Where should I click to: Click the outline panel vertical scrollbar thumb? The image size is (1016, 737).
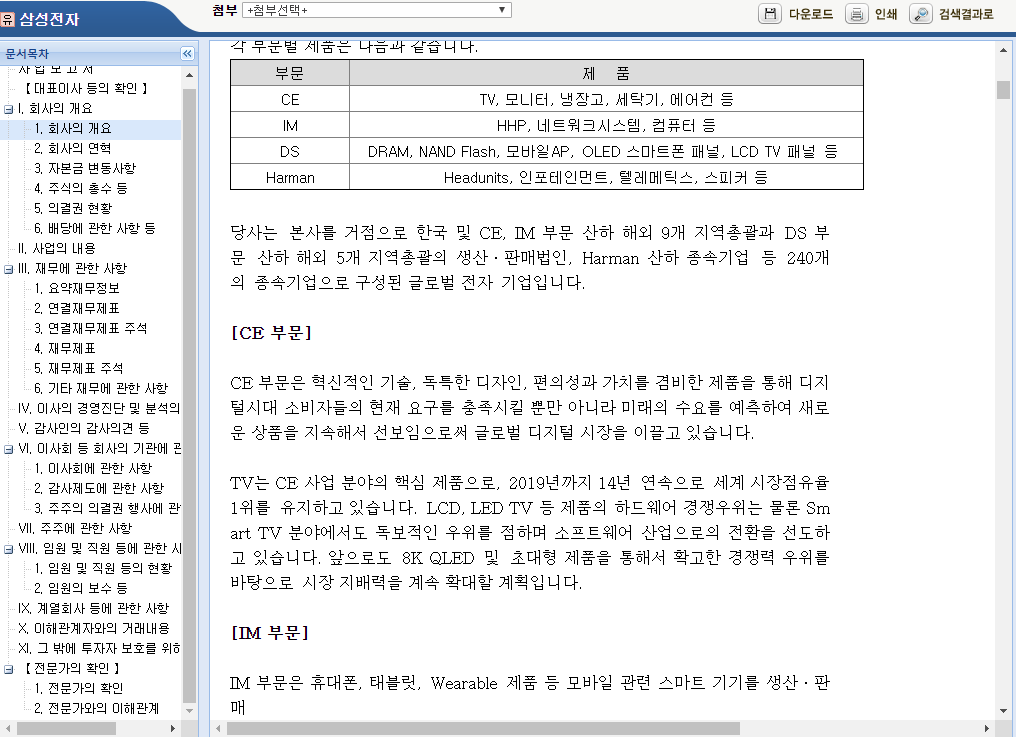tap(189, 395)
